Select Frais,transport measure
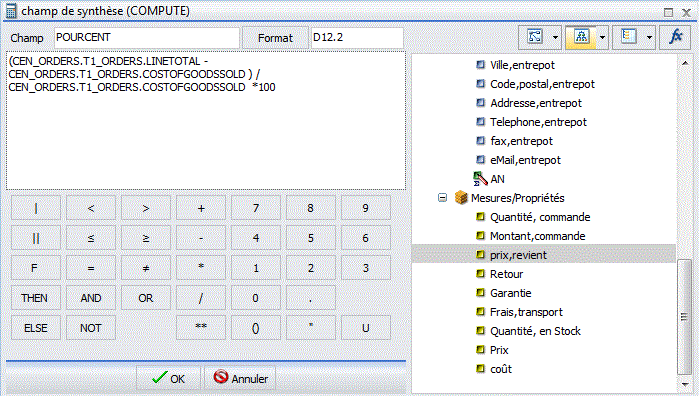Viewport: 699px width, 396px height. click(526, 312)
